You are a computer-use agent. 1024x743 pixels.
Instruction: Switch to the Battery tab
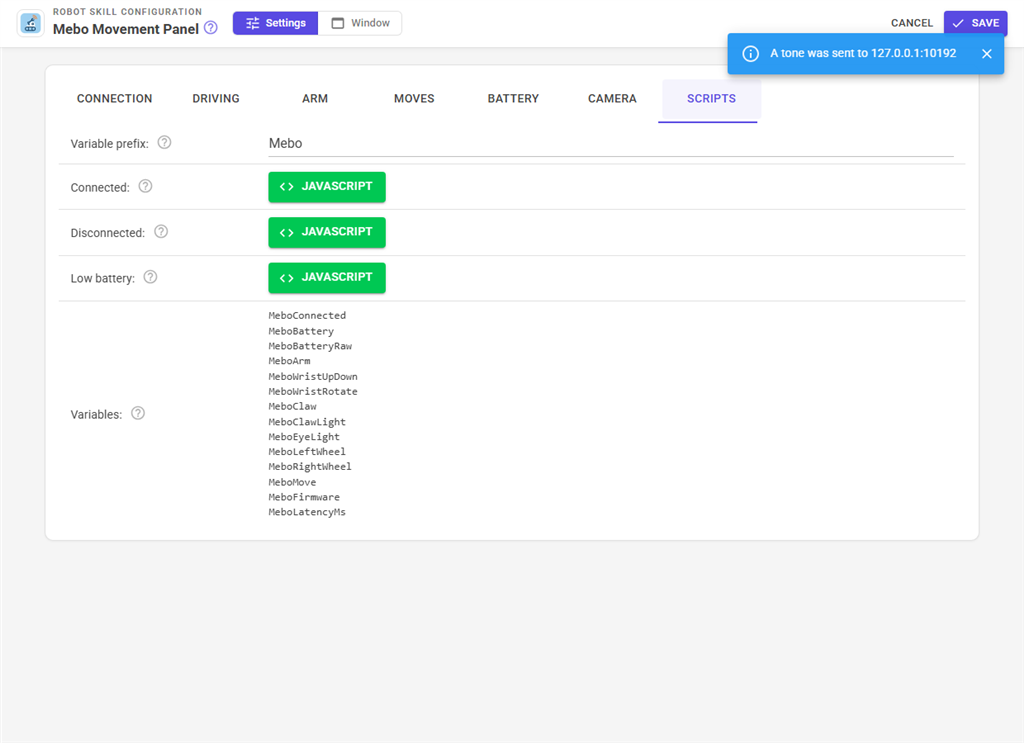513,99
